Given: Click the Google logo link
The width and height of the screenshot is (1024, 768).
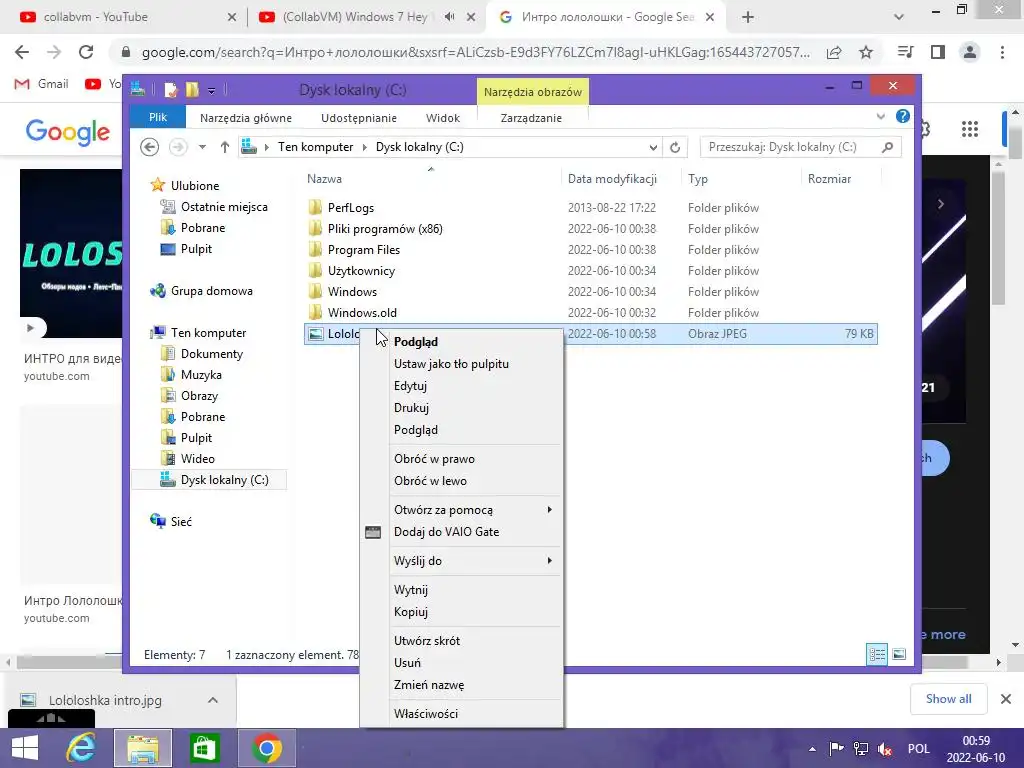Looking at the screenshot, I should pos(68,132).
